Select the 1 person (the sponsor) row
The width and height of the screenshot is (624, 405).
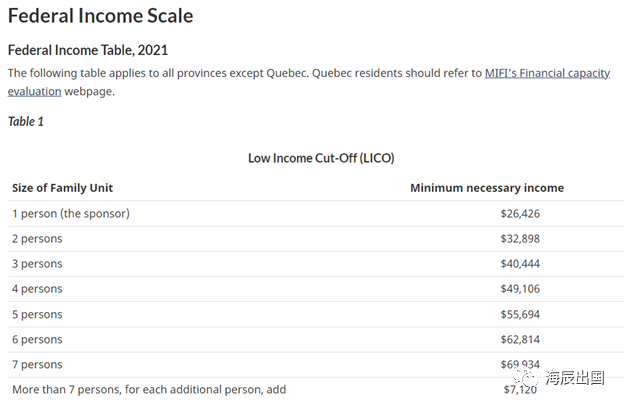316,214
